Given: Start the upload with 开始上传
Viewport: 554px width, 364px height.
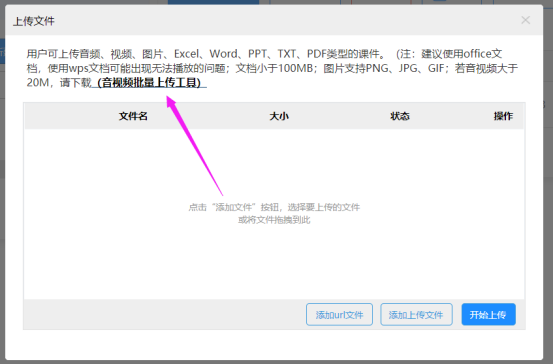Looking at the screenshot, I should point(488,315).
